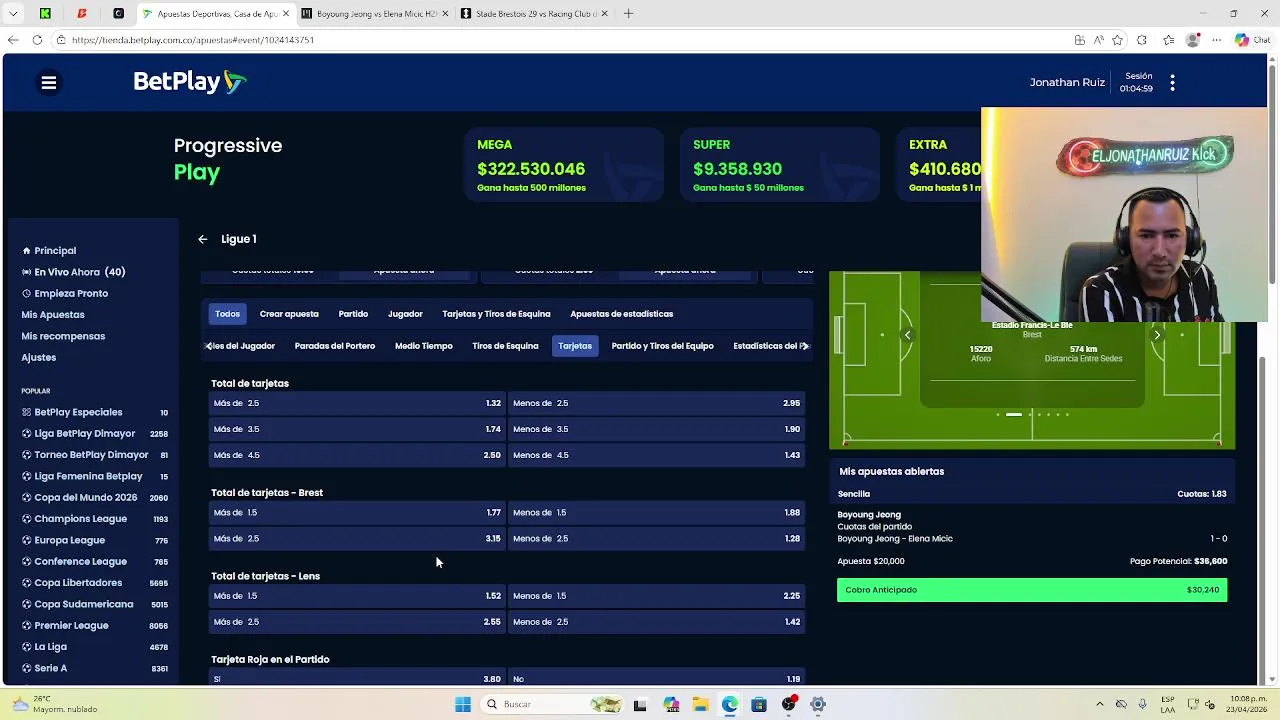This screenshot has height=720, width=1280.
Task: Select the Todos filter tab
Action: pos(227,314)
